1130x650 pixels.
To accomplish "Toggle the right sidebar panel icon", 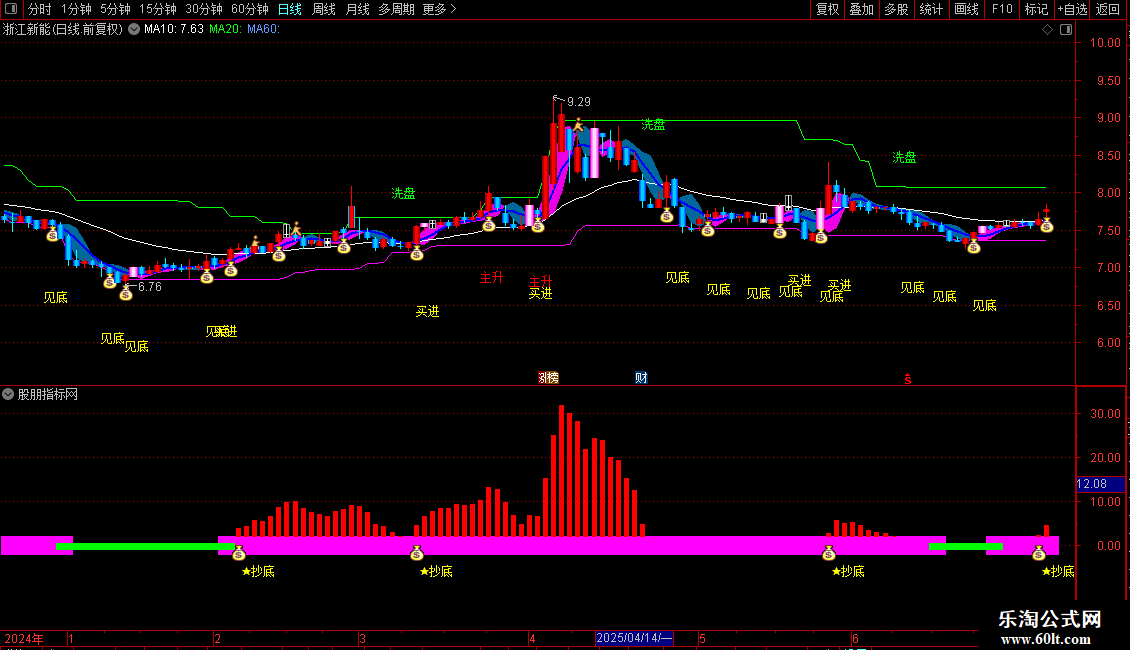I will 1066,29.
